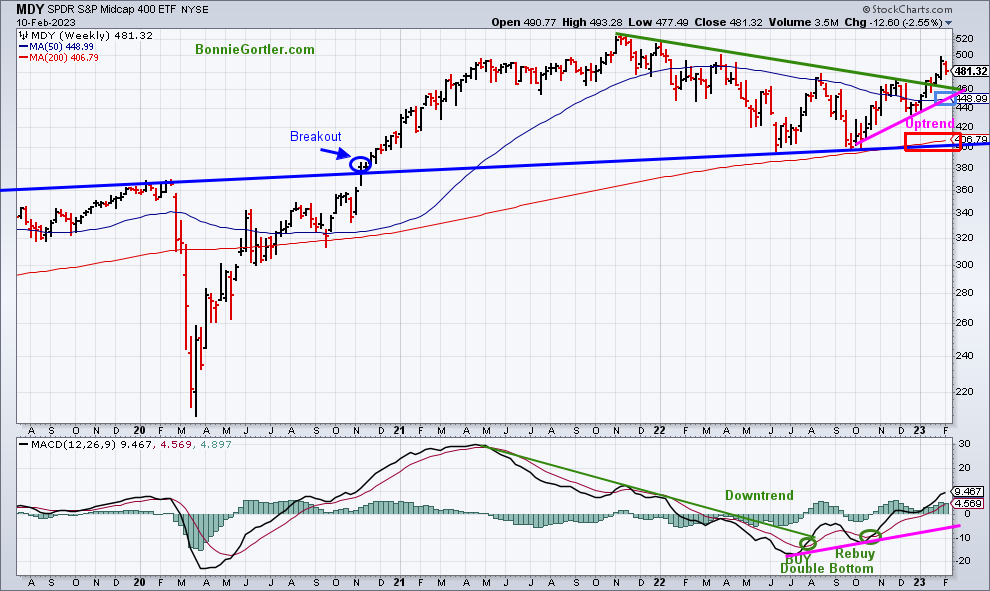Open the dropdown arrow beside the Chg value
Screen dimensions: 990x591
point(948,23)
